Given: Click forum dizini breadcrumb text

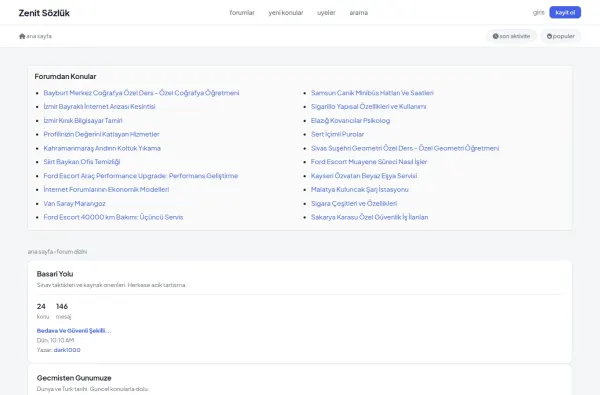Looking at the screenshot, I should [x=72, y=251].
